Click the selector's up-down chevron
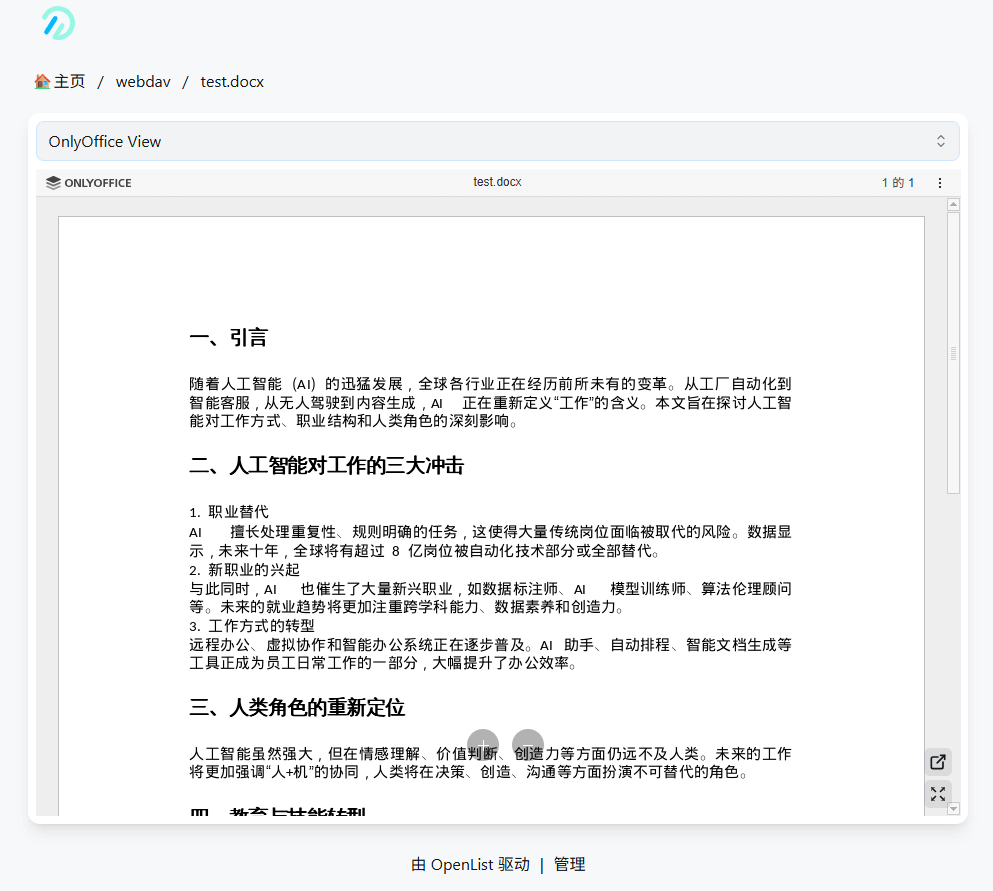This screenshot has height=891, width=993. point(941,141)
